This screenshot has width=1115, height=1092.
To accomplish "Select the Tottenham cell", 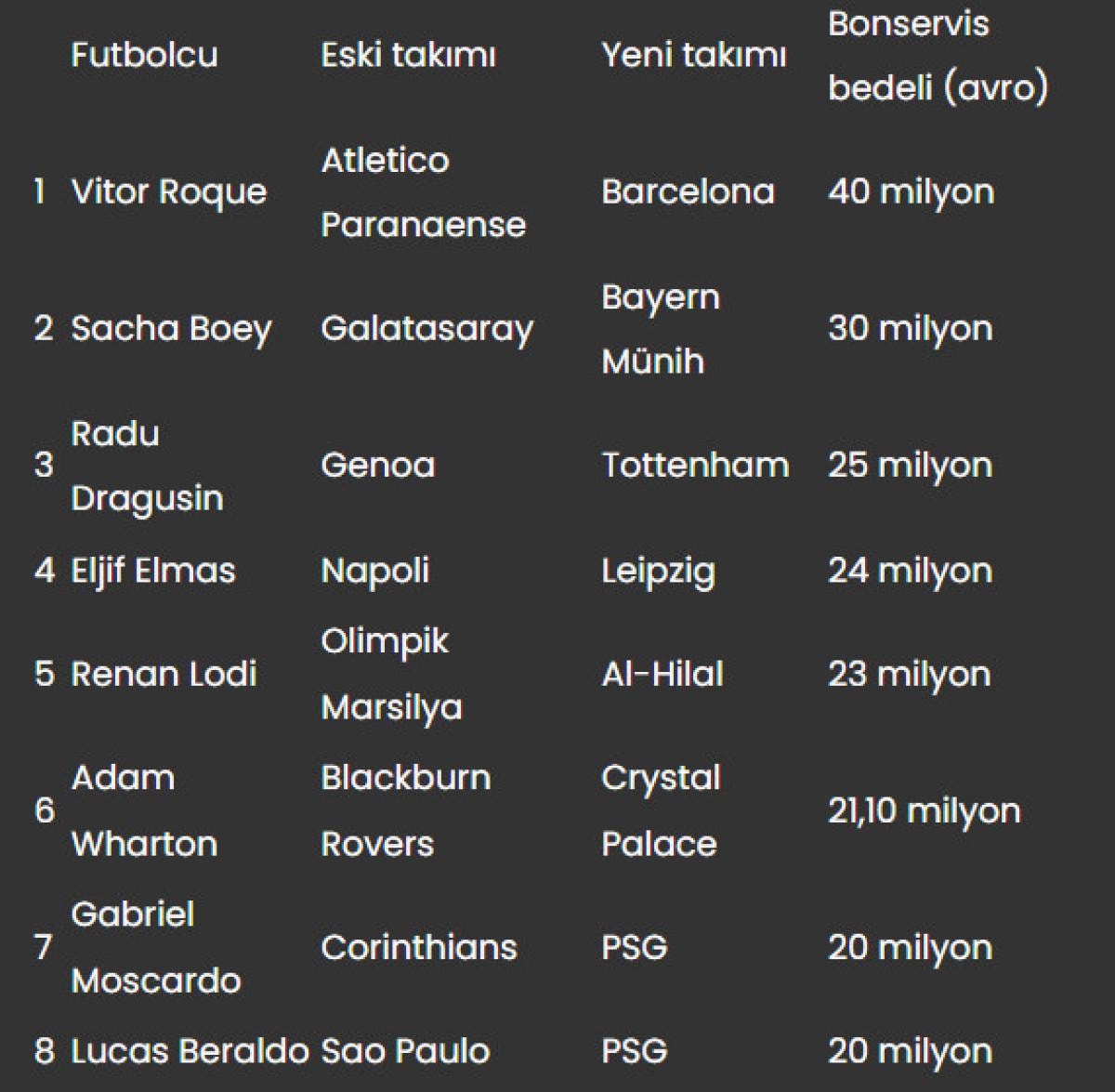I will point(695,465).
